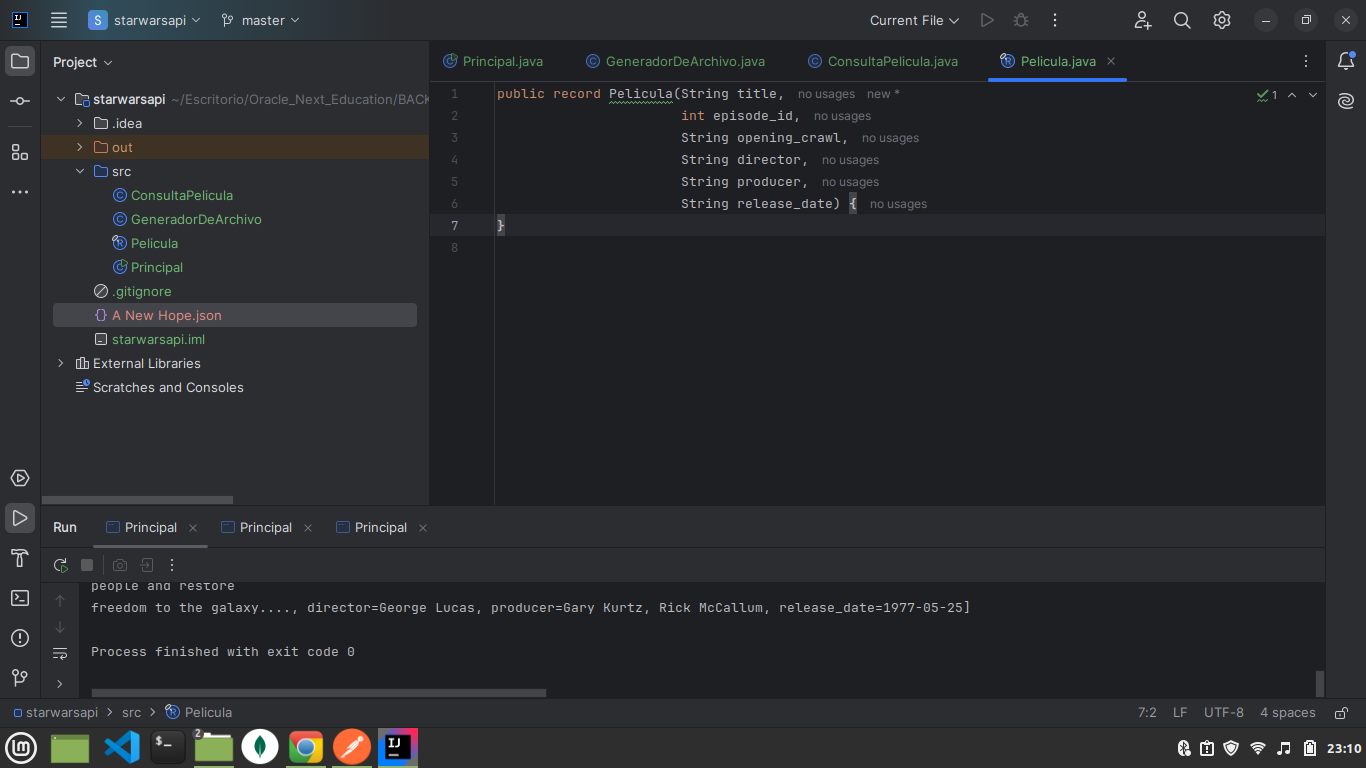Screen dimensions: 1366x768
Task: Change LF line separator
Action: tap(1180, 713)
